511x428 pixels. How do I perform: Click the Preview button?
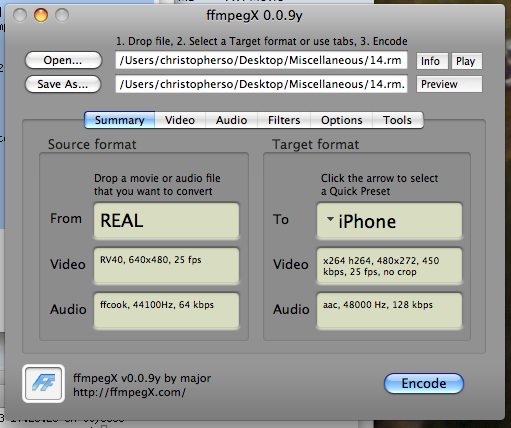click(x=449, y=84)
